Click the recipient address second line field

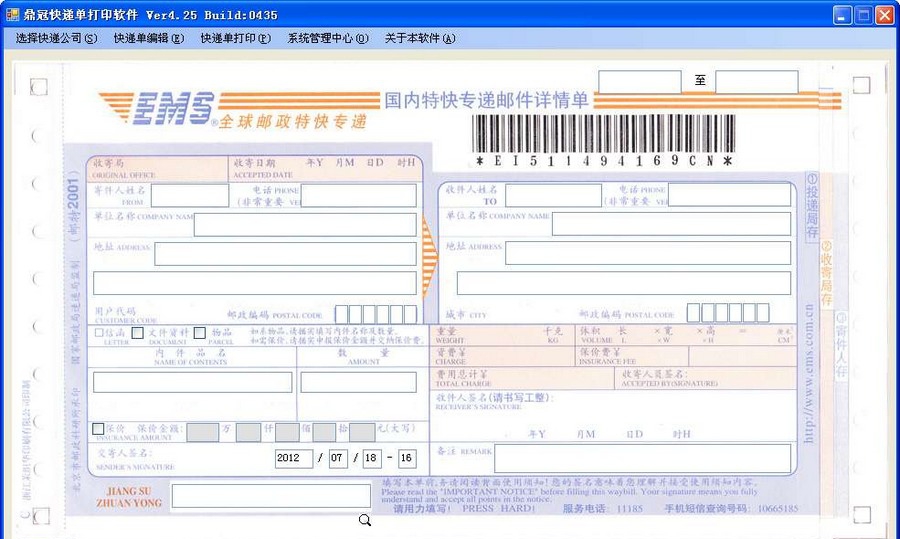pyautogui.click(x=624, y=284)
